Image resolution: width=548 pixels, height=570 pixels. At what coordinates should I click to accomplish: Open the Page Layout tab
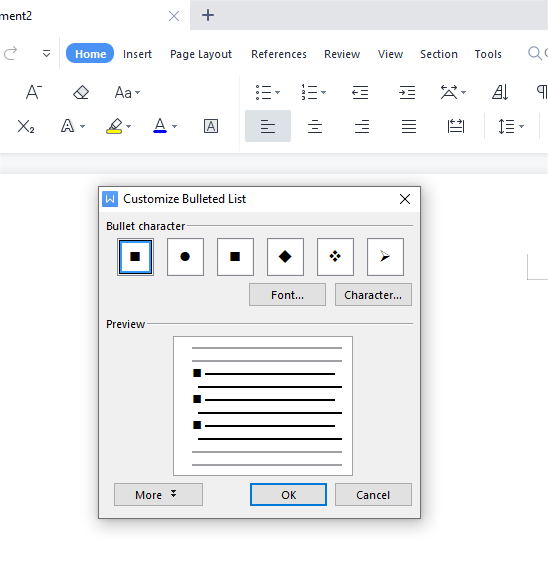coord(201,54)
